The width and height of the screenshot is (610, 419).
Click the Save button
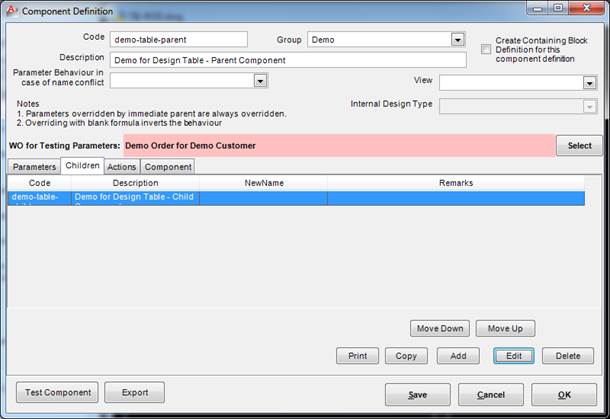(x=417, y=394)
